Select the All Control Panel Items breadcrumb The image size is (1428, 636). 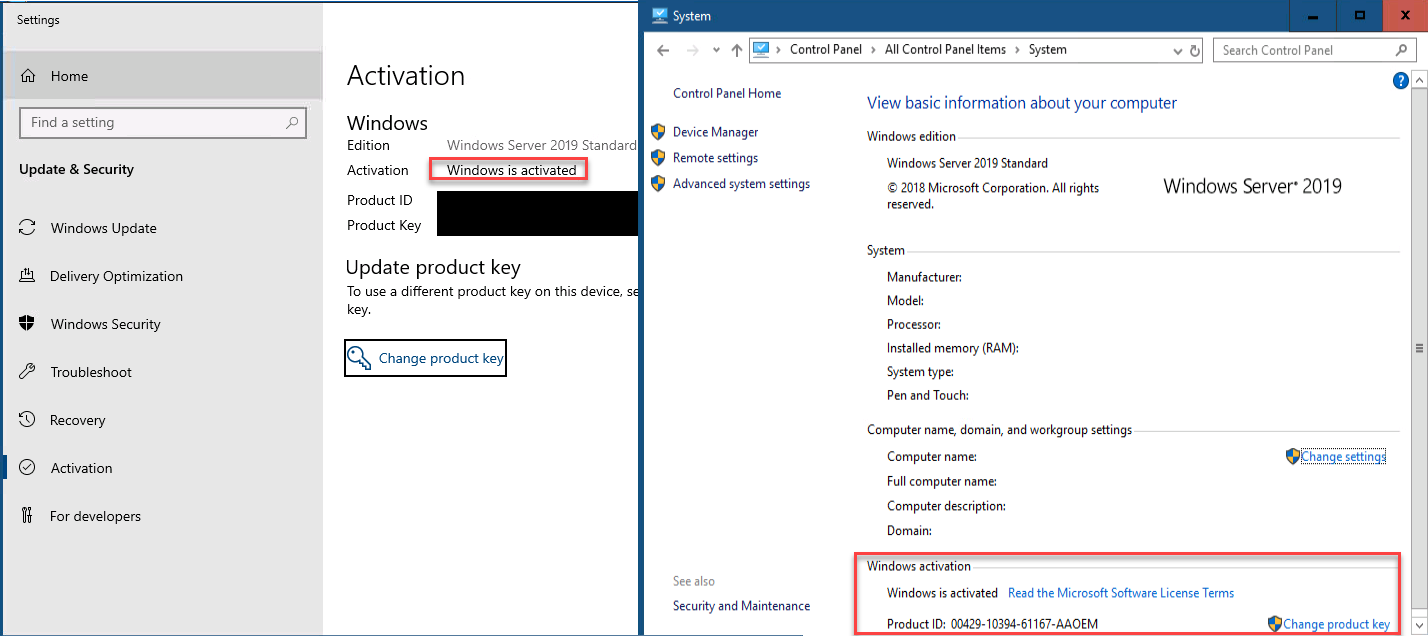tap(945, 50)
